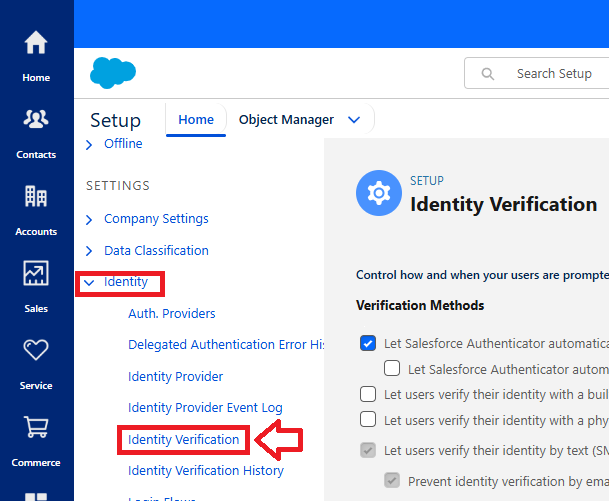Open the Identity Verification History link
The width and height of the screenshot is (609, 501).
tap(206, 471)
